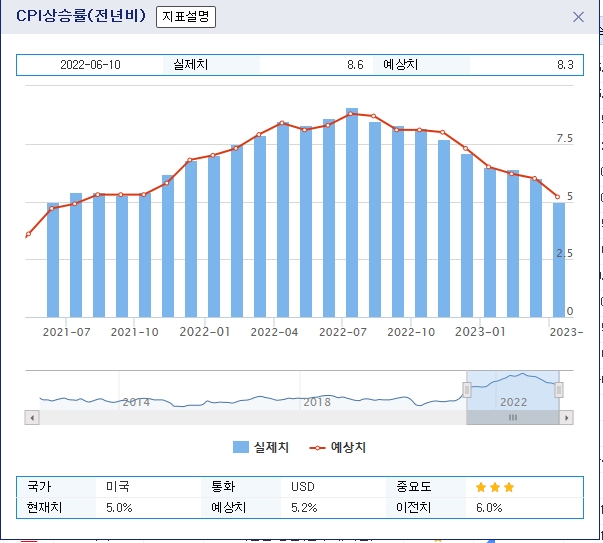The width and height of the screenshot is (603, 543).
Task: Click the first 예상치 marker at chart's left edge
Action: tap(28, 234)
